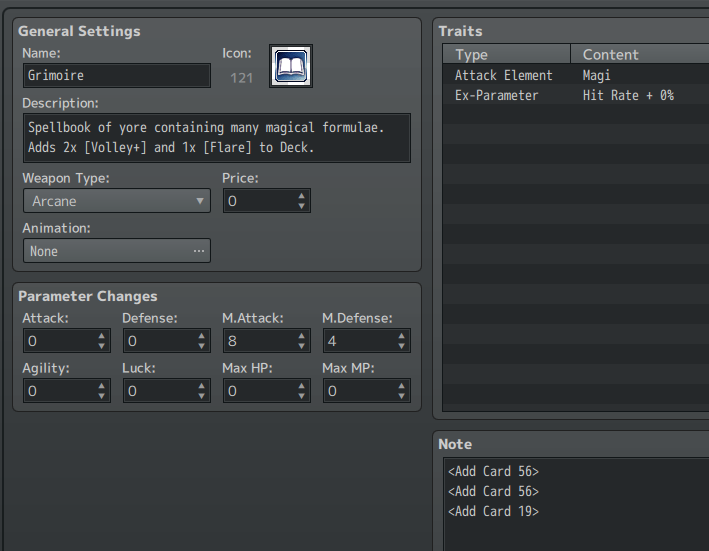Open the Animation selector showing None
709x551 pixels.
coord(117,251)
